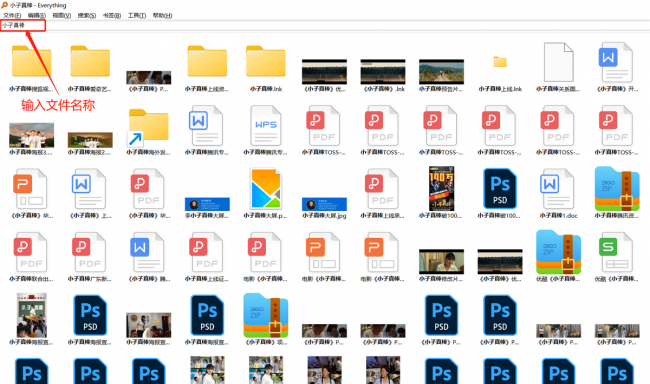Viewport: 650px width, 384px height.
Task: Open the 文件(F) menu
Action: (x=12, y=15)
